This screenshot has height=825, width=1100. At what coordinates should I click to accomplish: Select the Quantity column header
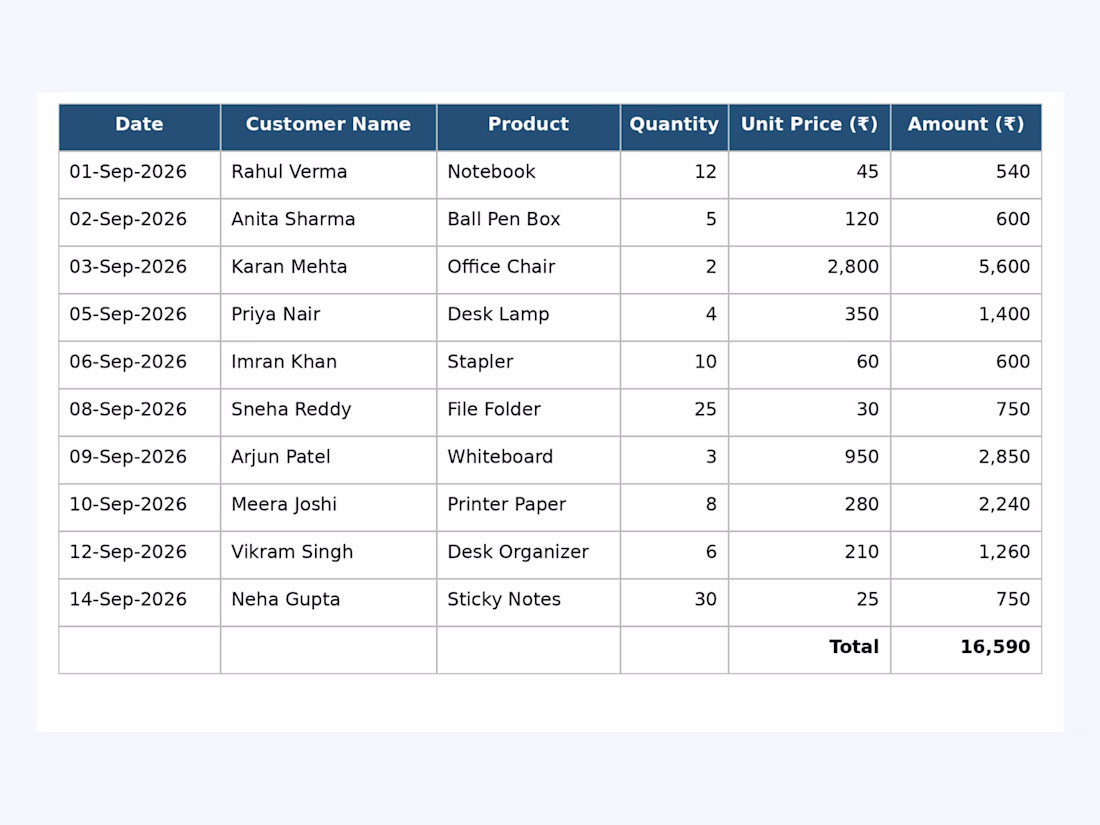(x=674, y=127)
